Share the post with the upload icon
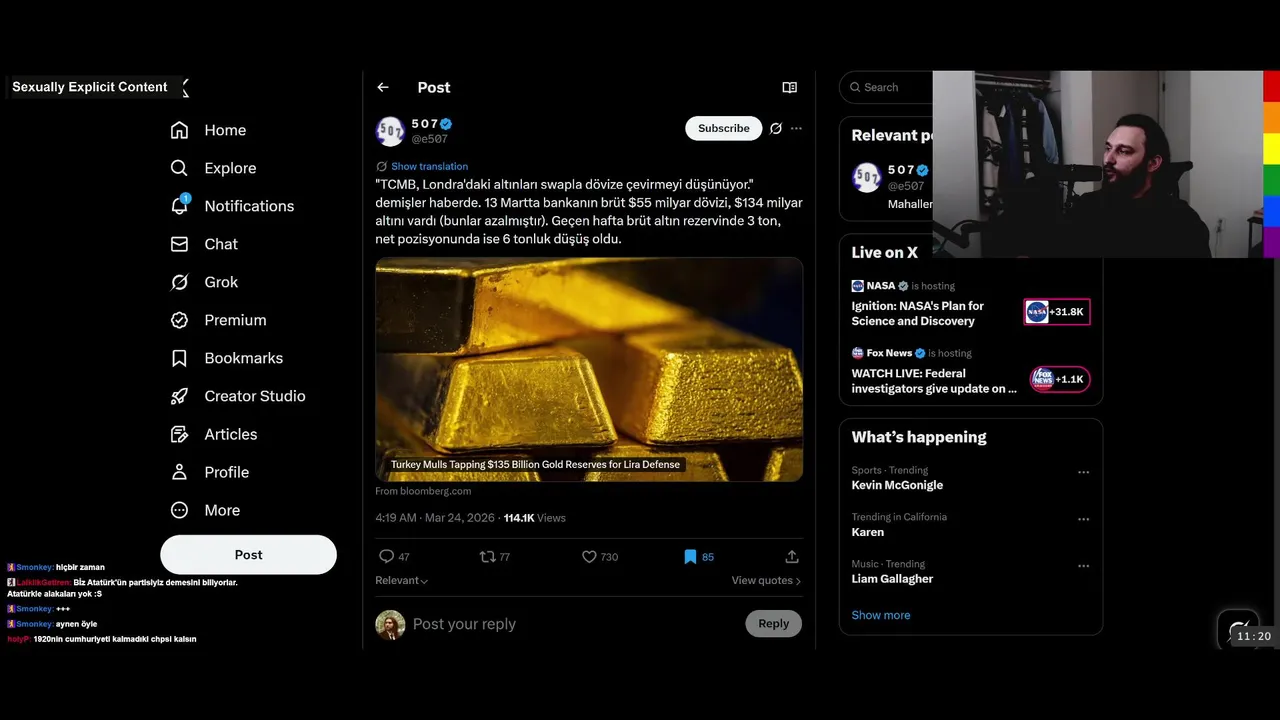Viewport: 1280px width, 720px height. tap(791, 557)
